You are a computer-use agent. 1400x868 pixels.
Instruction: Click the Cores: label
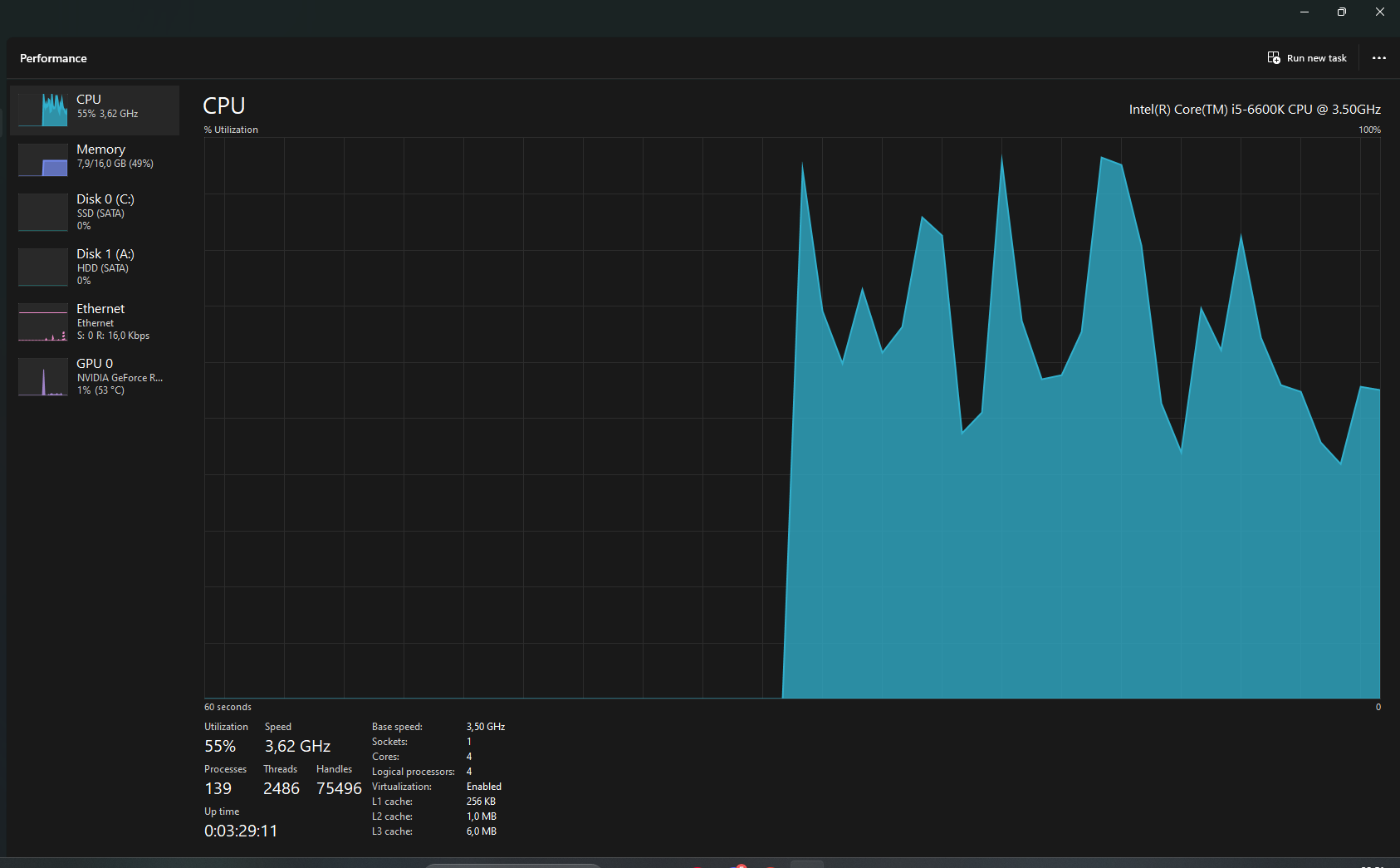tap(385, 757)
